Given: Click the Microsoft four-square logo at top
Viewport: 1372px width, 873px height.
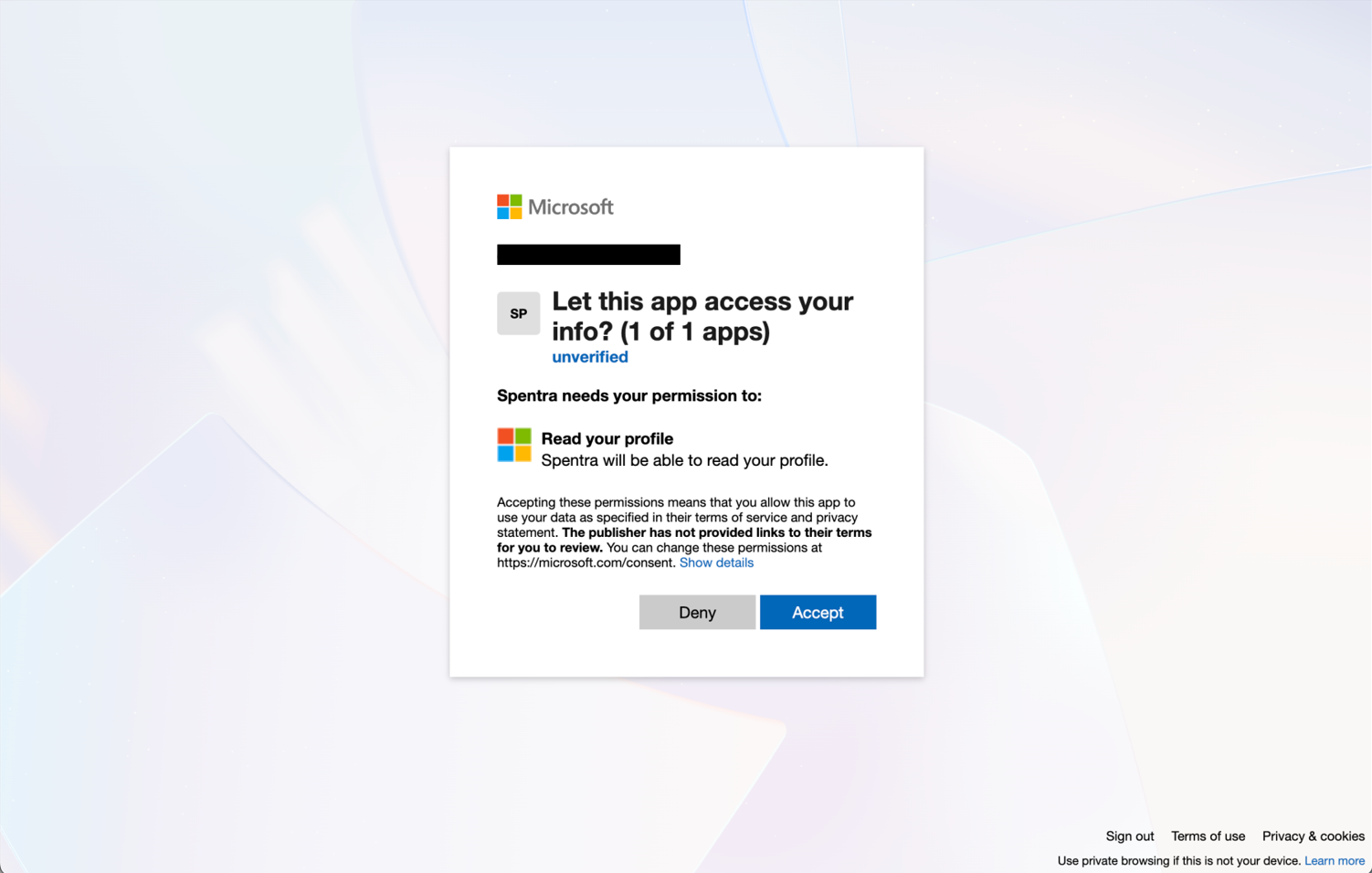Looking at the screenshot, I should click(509, 206).
